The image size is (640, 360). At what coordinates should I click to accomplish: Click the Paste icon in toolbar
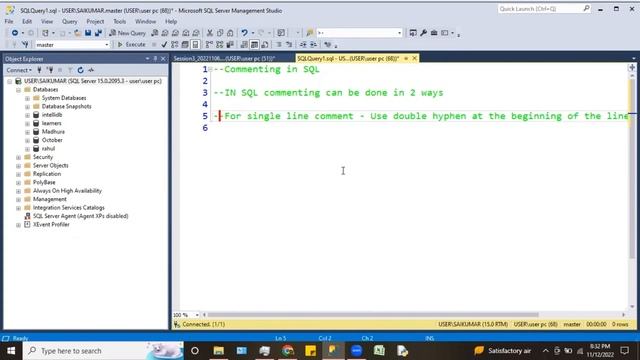click(230, 33)
